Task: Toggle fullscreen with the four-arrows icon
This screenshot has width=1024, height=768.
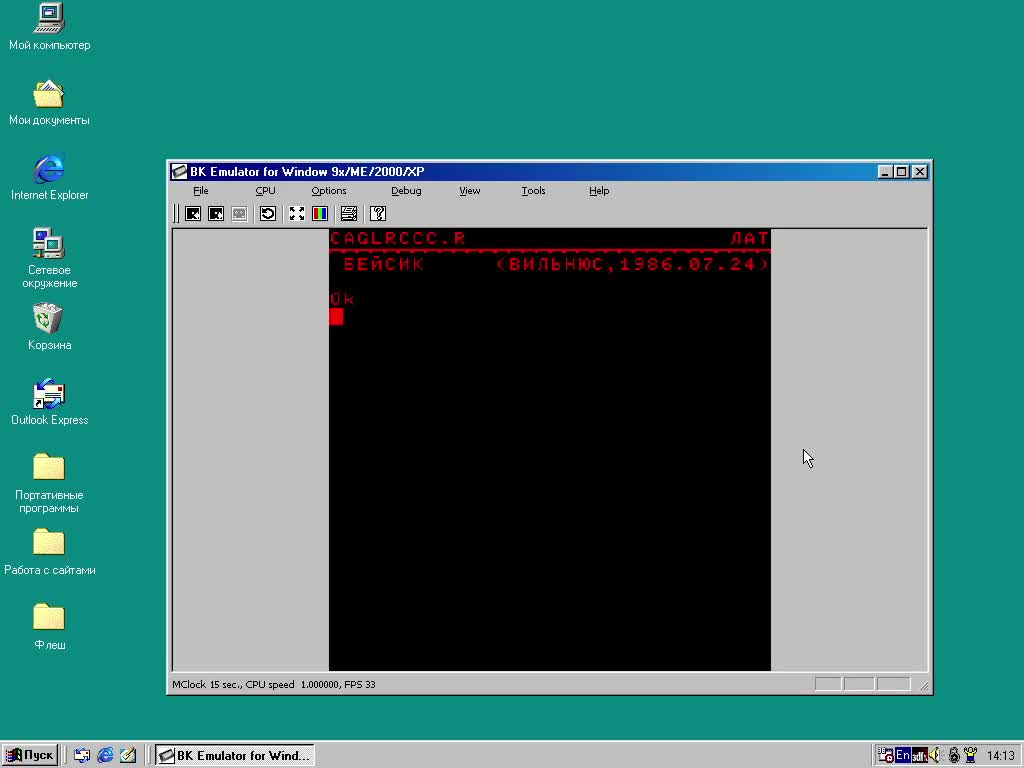Action: 297,213
